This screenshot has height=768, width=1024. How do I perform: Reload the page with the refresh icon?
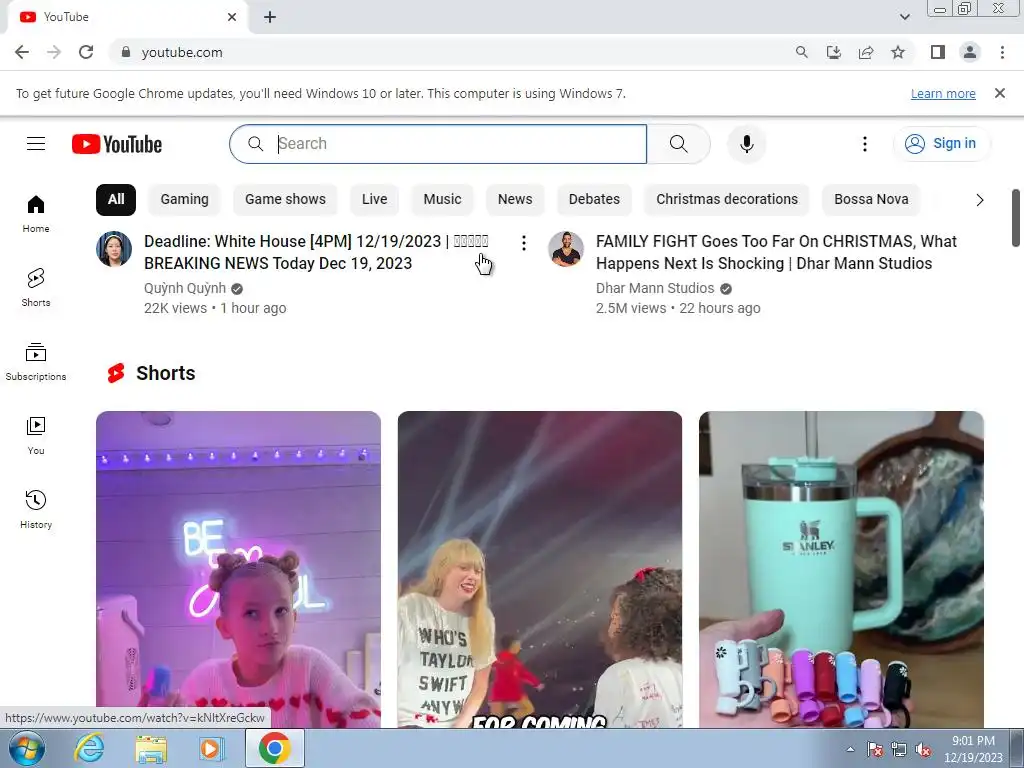(86, 52)
